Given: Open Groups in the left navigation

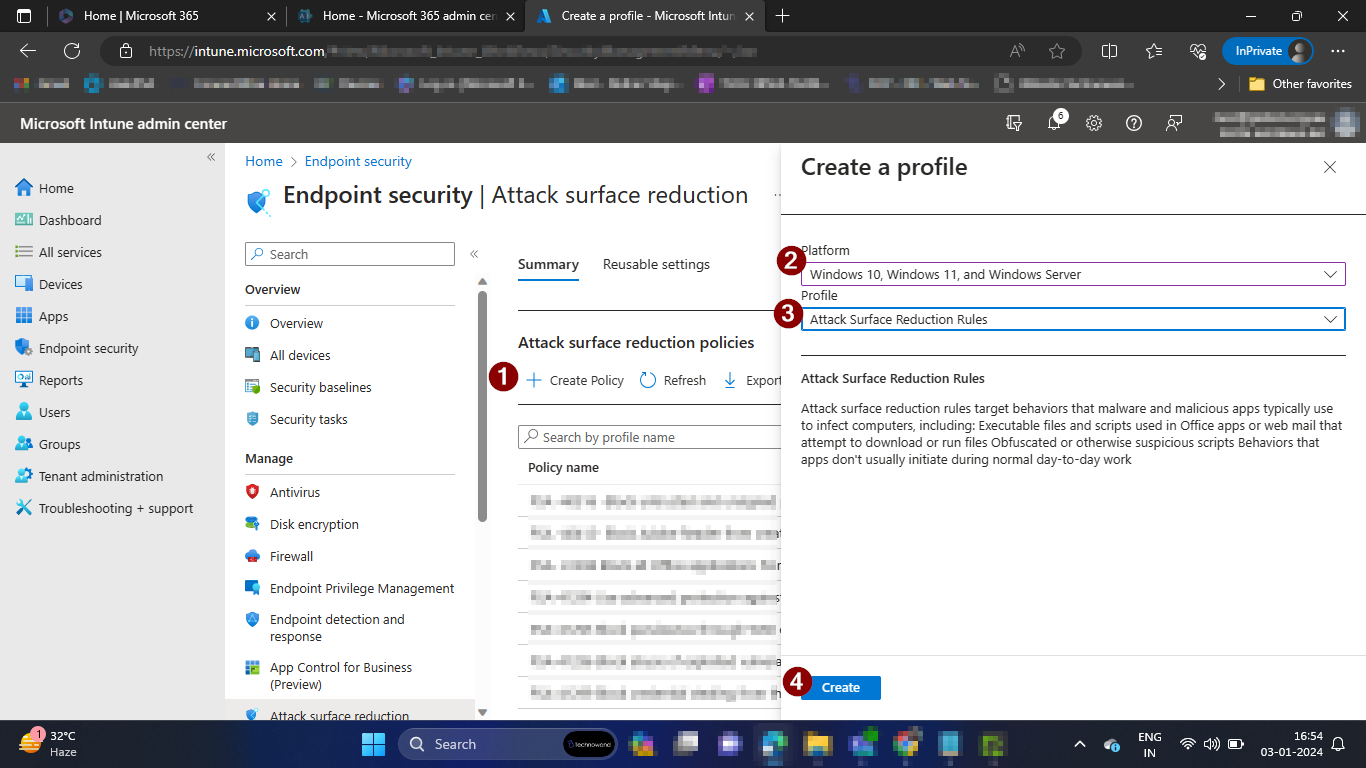Looking at the screenshot, I should tap(47, 444).
